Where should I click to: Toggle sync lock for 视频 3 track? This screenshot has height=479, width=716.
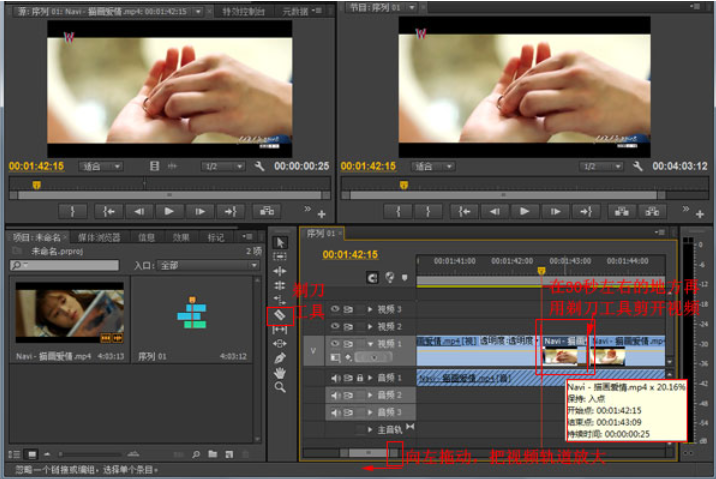[x=348, y=309]
